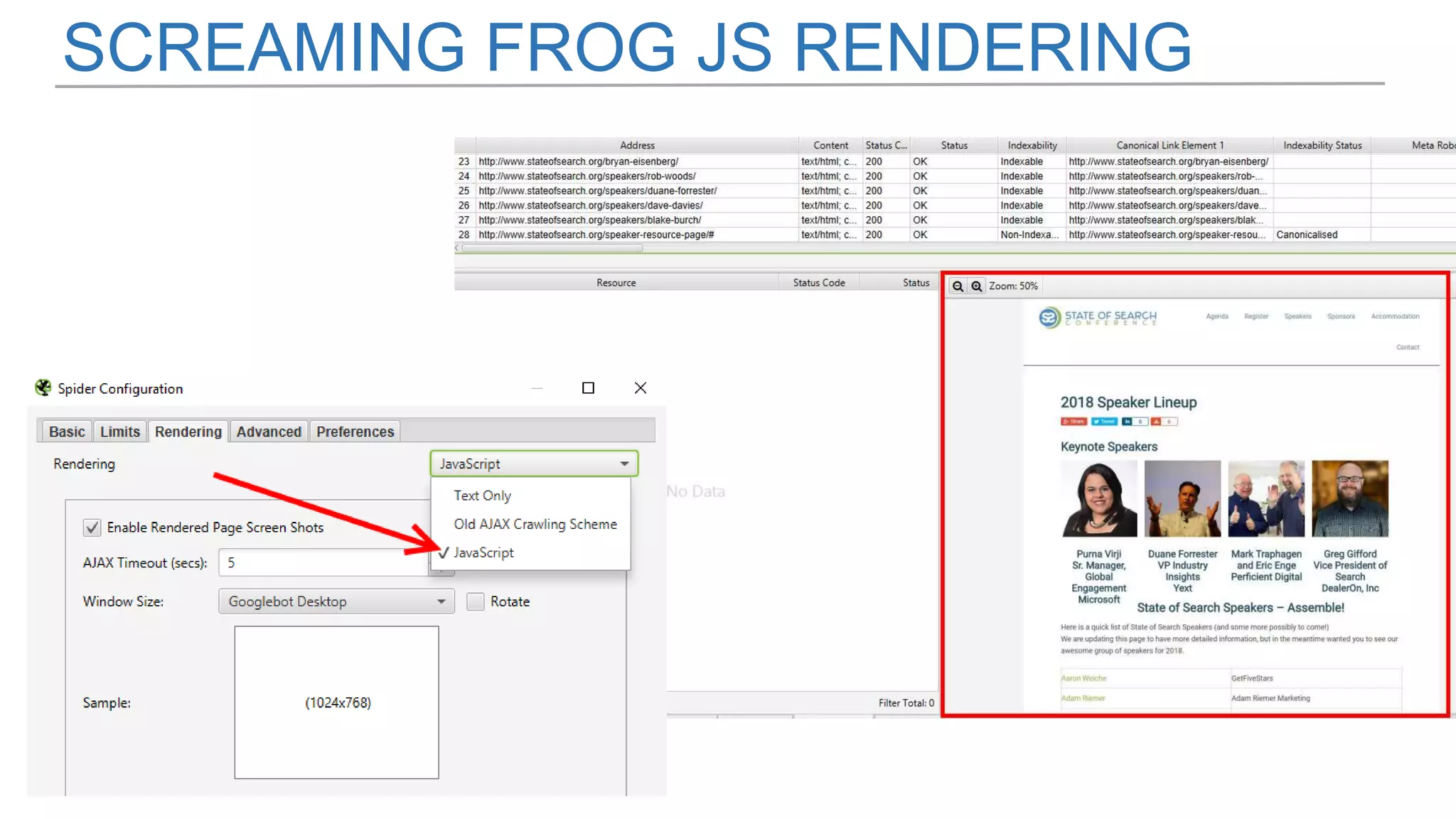Viewport: 1456px width, 819px height.
Task: Click the blue Tweet share button
Action: 1105,422
